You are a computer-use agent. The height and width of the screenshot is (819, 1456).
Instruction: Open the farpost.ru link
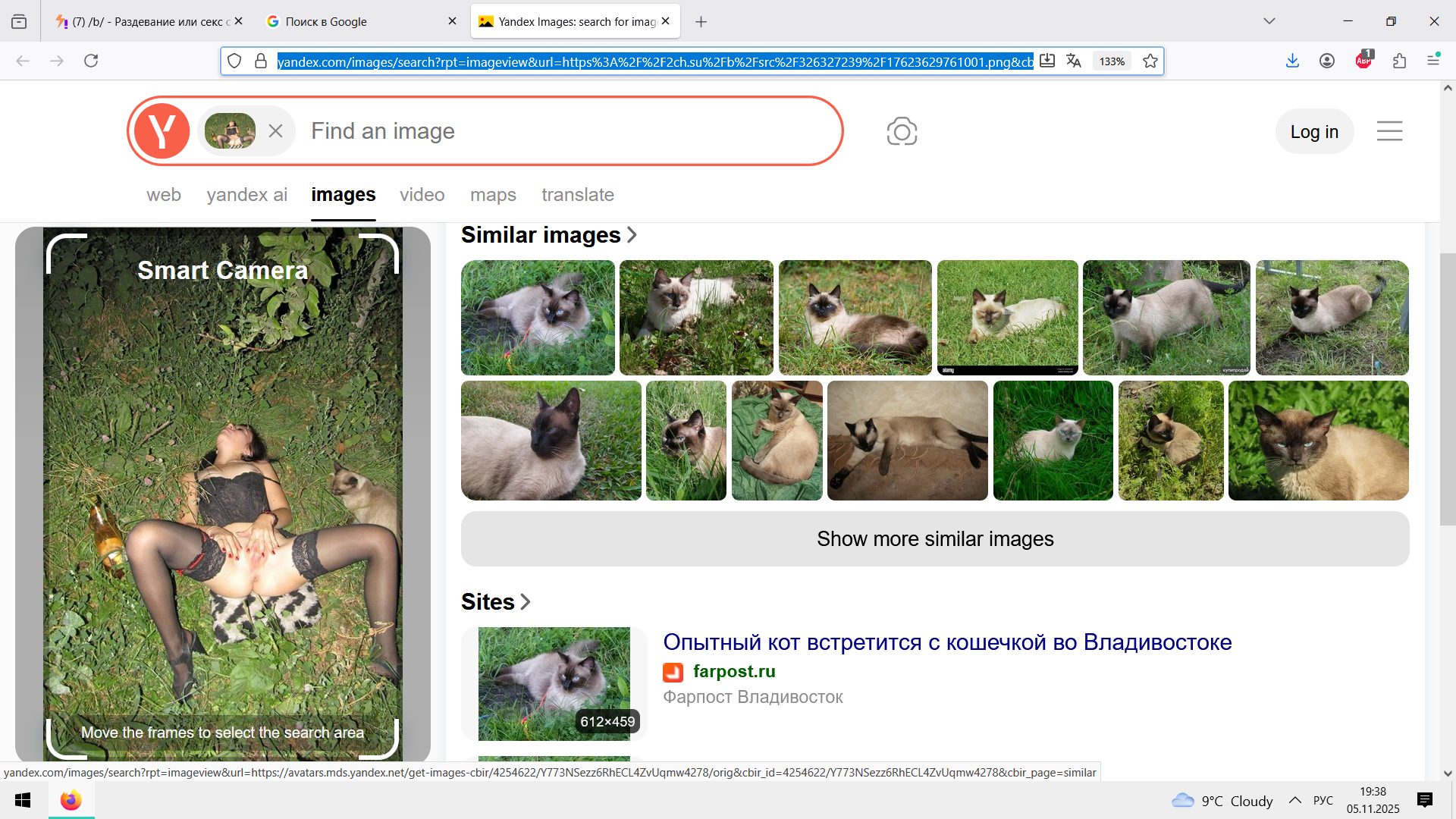coord(733,672)
